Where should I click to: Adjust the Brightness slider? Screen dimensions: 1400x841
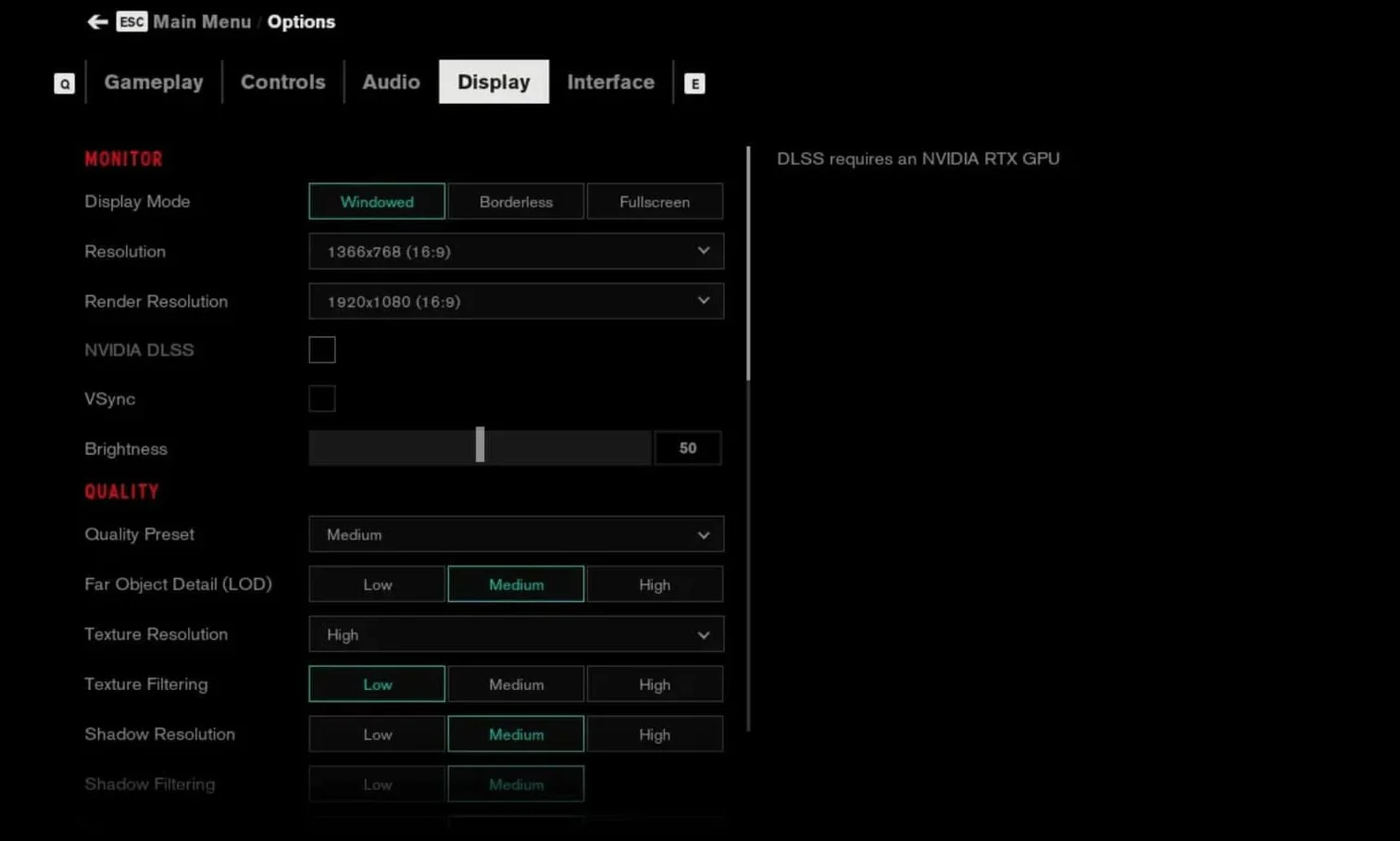point(480,445)
